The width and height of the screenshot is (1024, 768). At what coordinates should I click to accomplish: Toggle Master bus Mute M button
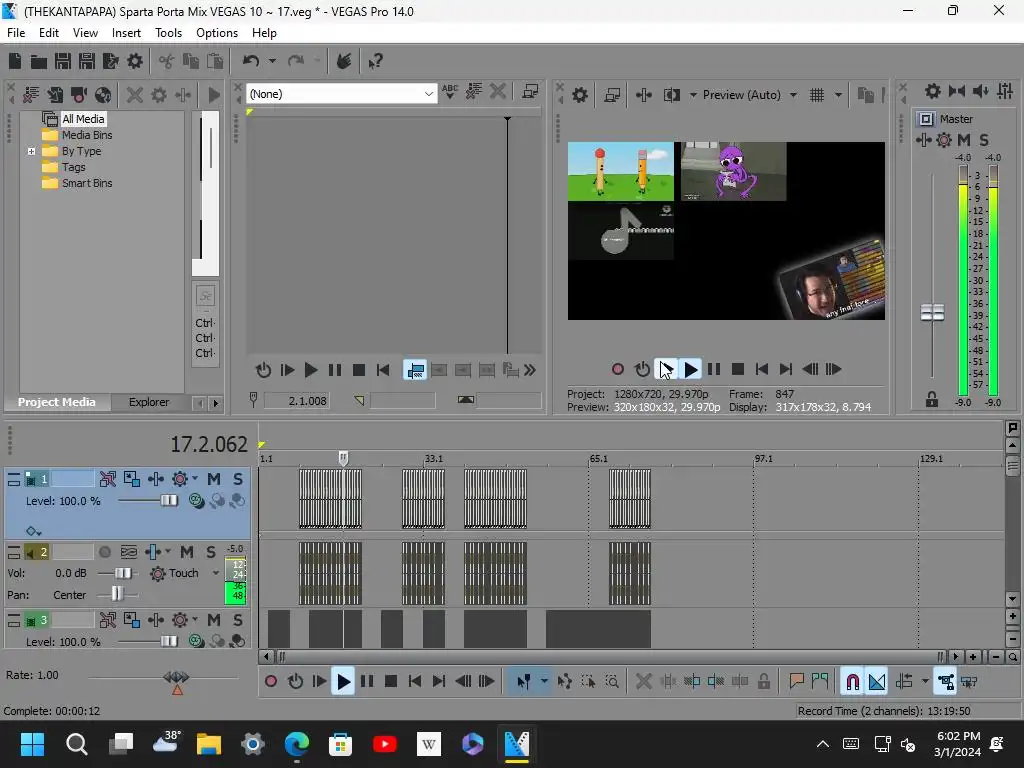[x=964, y=140]
